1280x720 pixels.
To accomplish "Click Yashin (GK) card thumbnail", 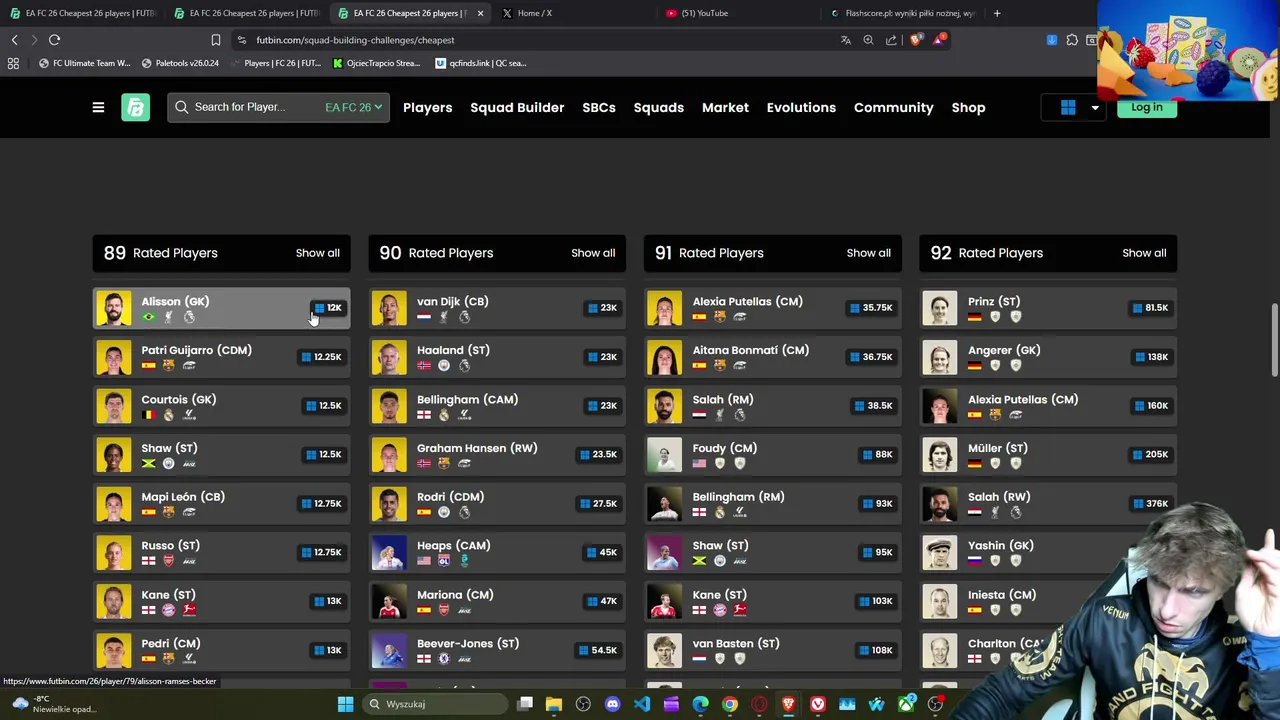I will 940,552.
